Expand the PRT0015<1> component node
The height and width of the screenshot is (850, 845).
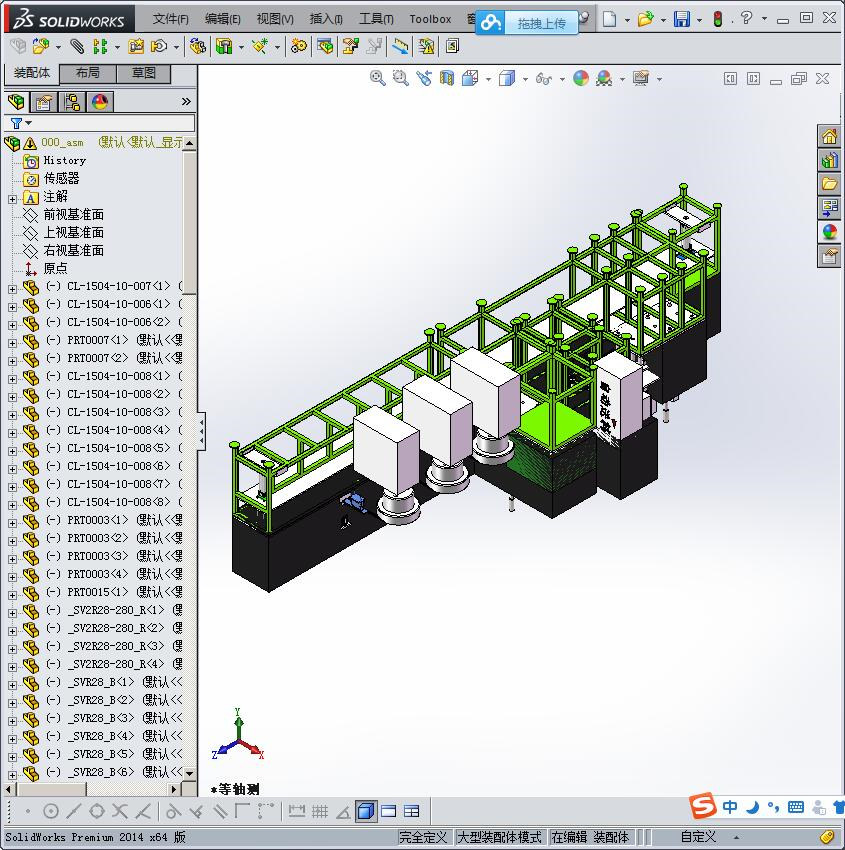point(12,595)
